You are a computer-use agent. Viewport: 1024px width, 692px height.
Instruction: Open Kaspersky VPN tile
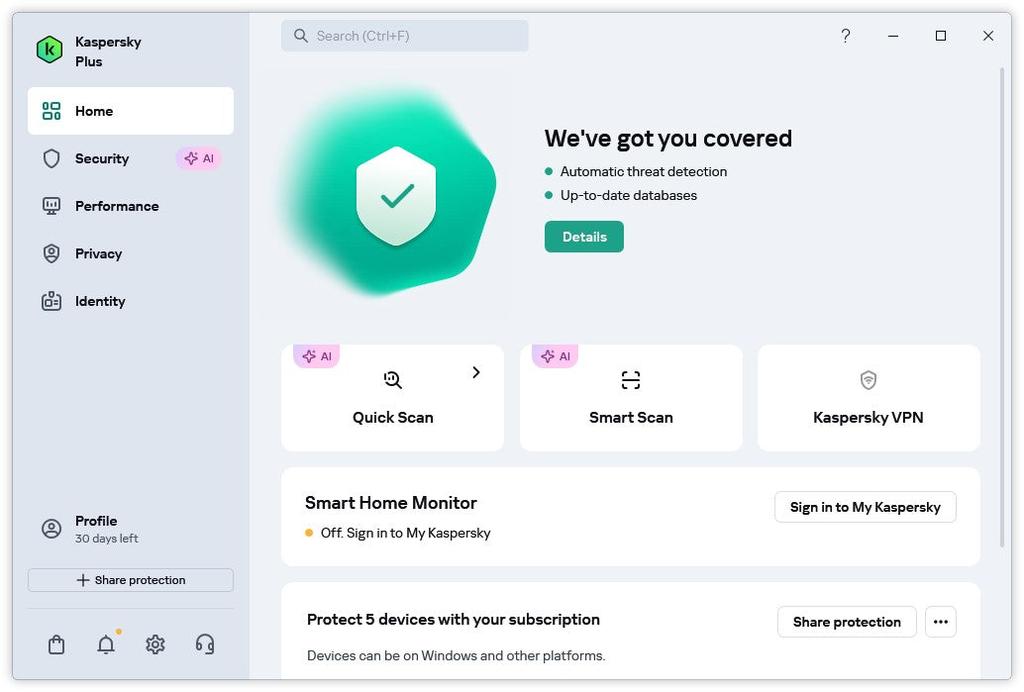tap(869, 398)
